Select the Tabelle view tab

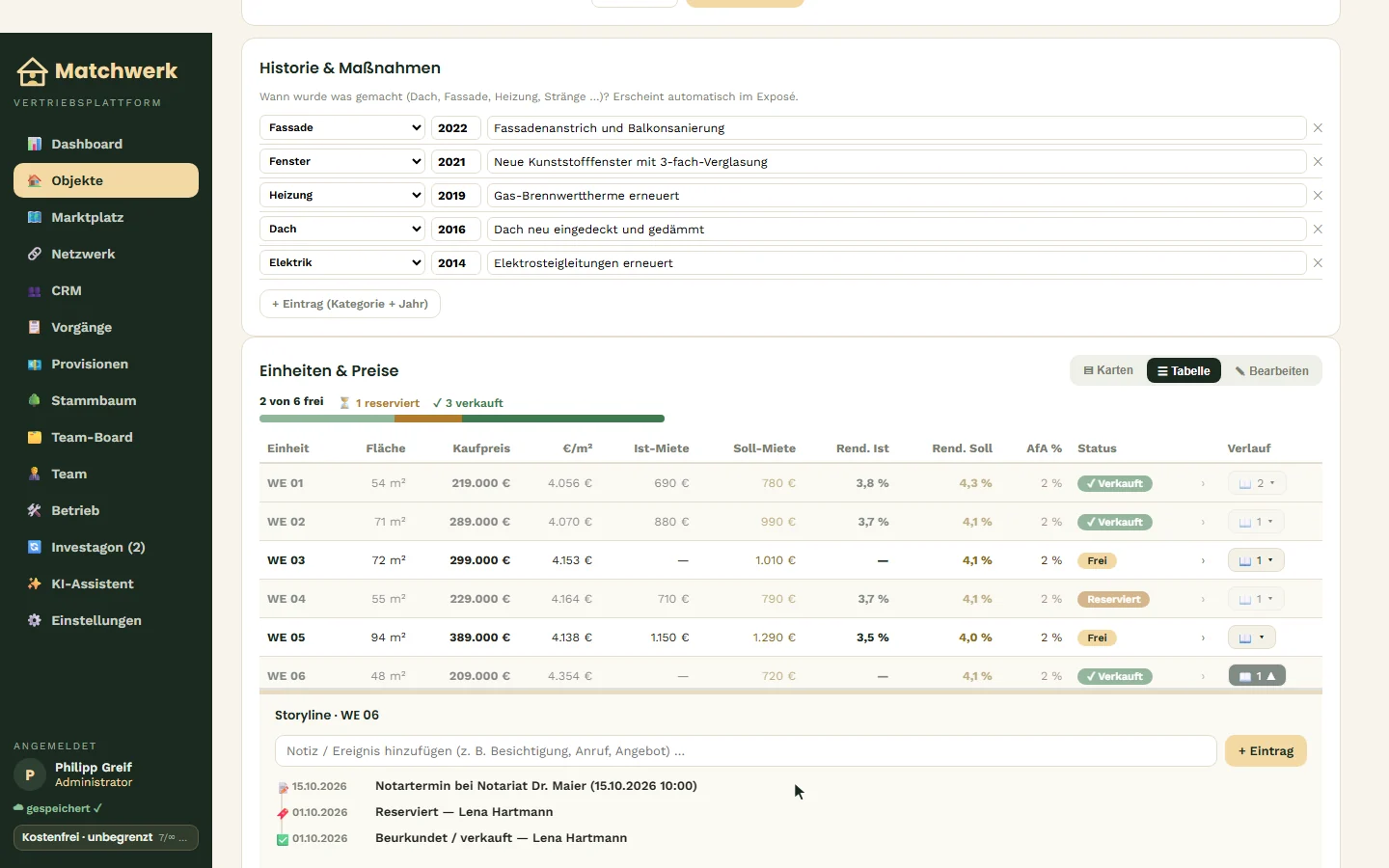(1184, 370)
